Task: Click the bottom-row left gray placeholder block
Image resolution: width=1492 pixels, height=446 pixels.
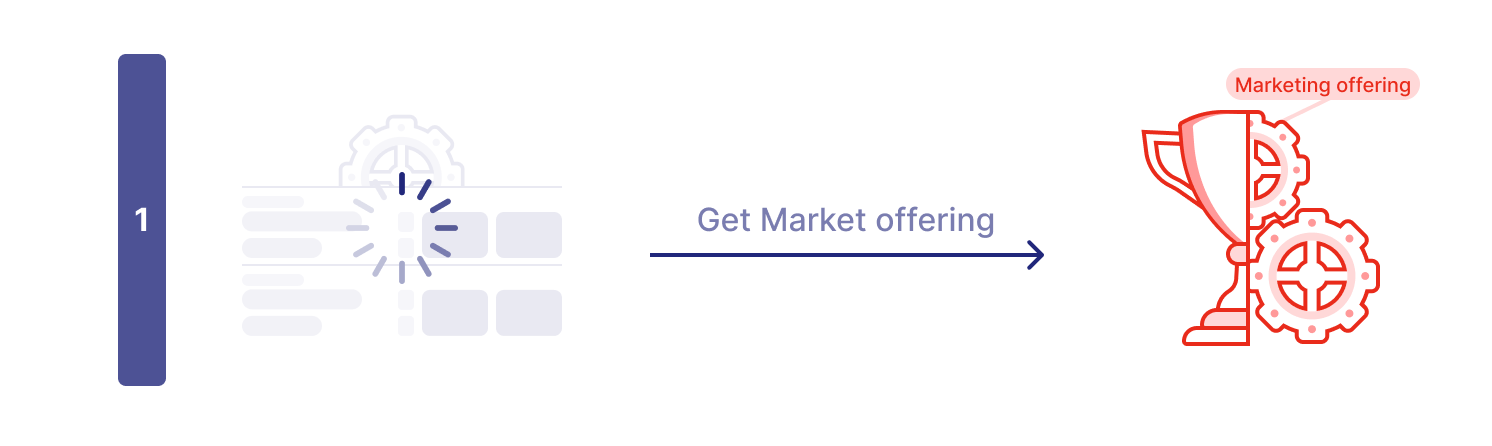Action: [455, 313]
